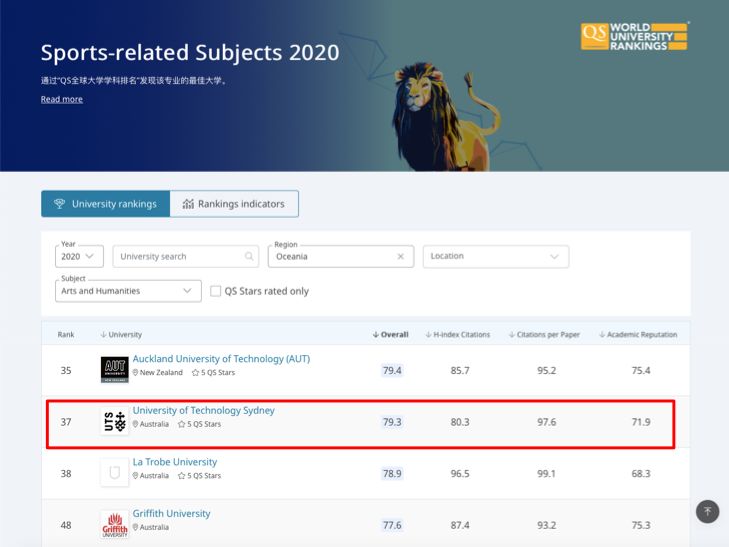Click Australia location under University of Technology Sydney
The height and width of the screenshot is (547, 729).
click(x=151, y=424)
